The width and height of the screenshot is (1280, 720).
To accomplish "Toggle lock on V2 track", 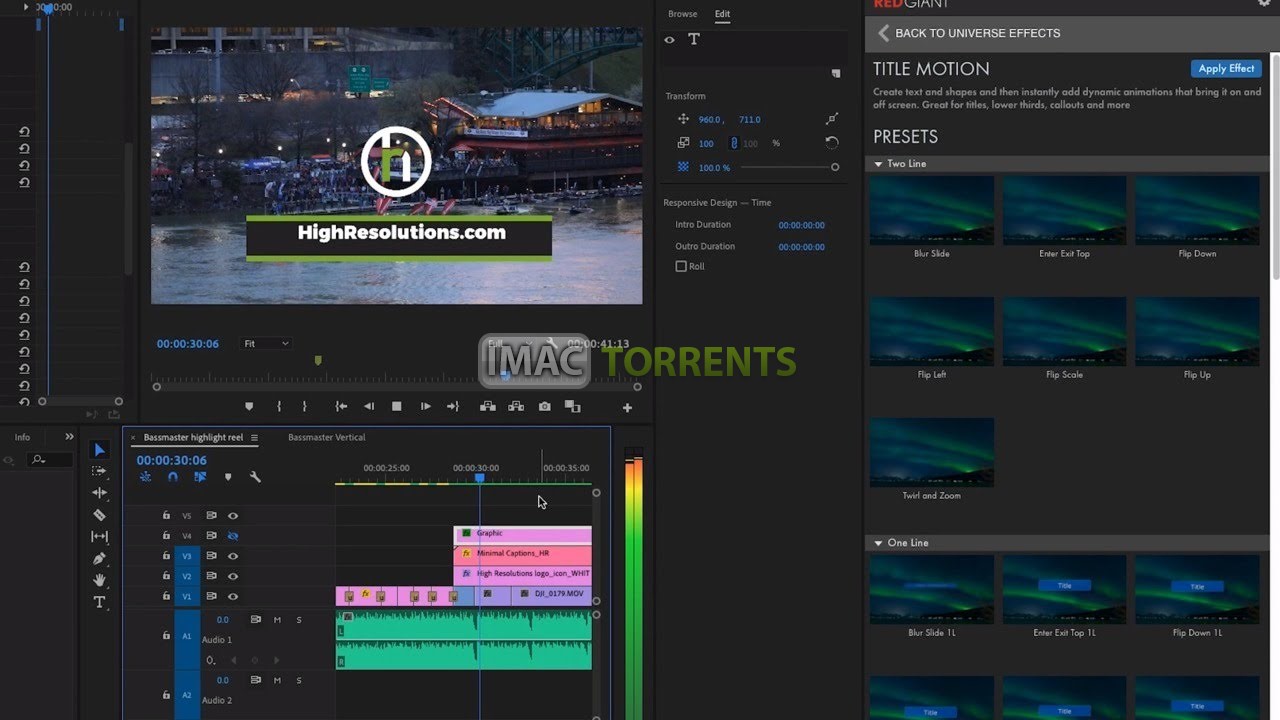I will [166, 576].
